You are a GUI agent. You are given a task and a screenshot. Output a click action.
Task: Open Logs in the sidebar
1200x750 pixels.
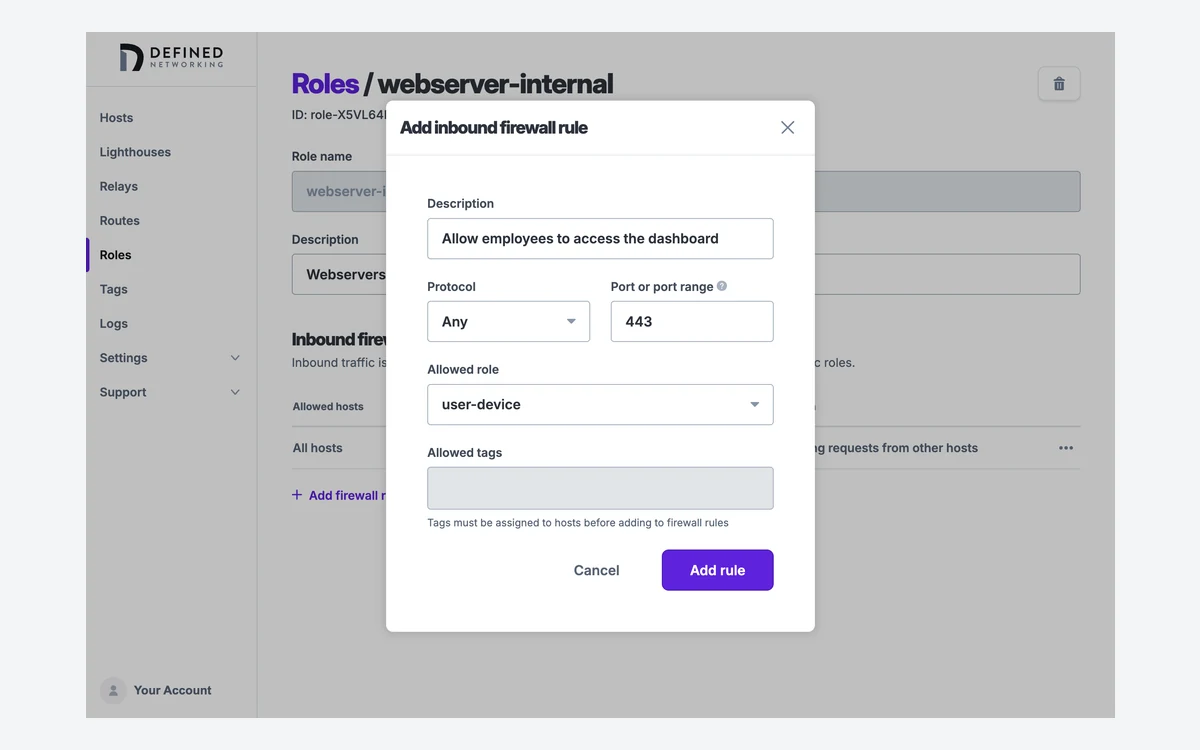114,324
